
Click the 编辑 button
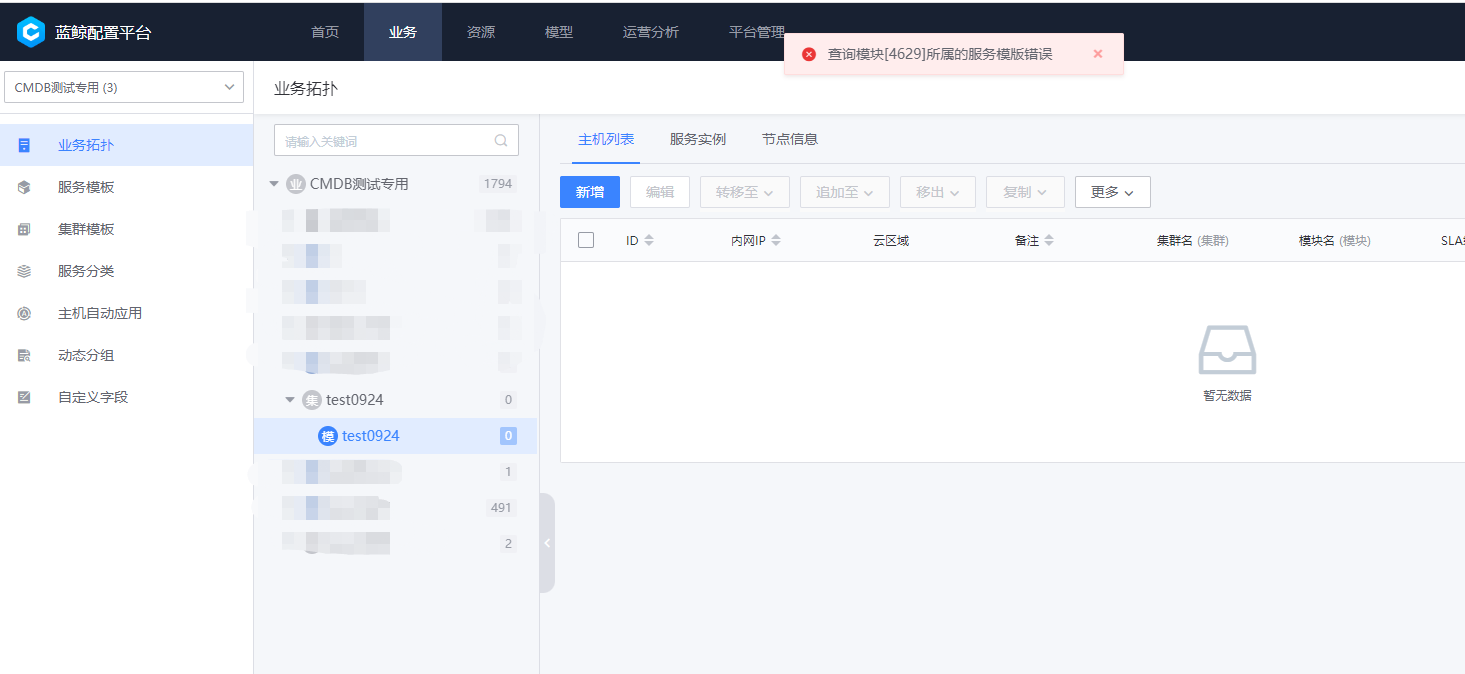coord(660,192)
